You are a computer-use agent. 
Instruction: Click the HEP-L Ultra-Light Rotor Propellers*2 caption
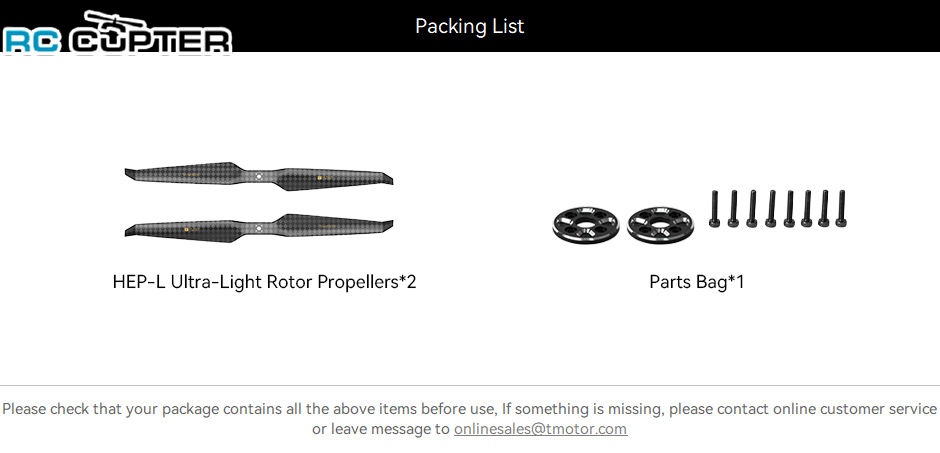pos(264,282)
